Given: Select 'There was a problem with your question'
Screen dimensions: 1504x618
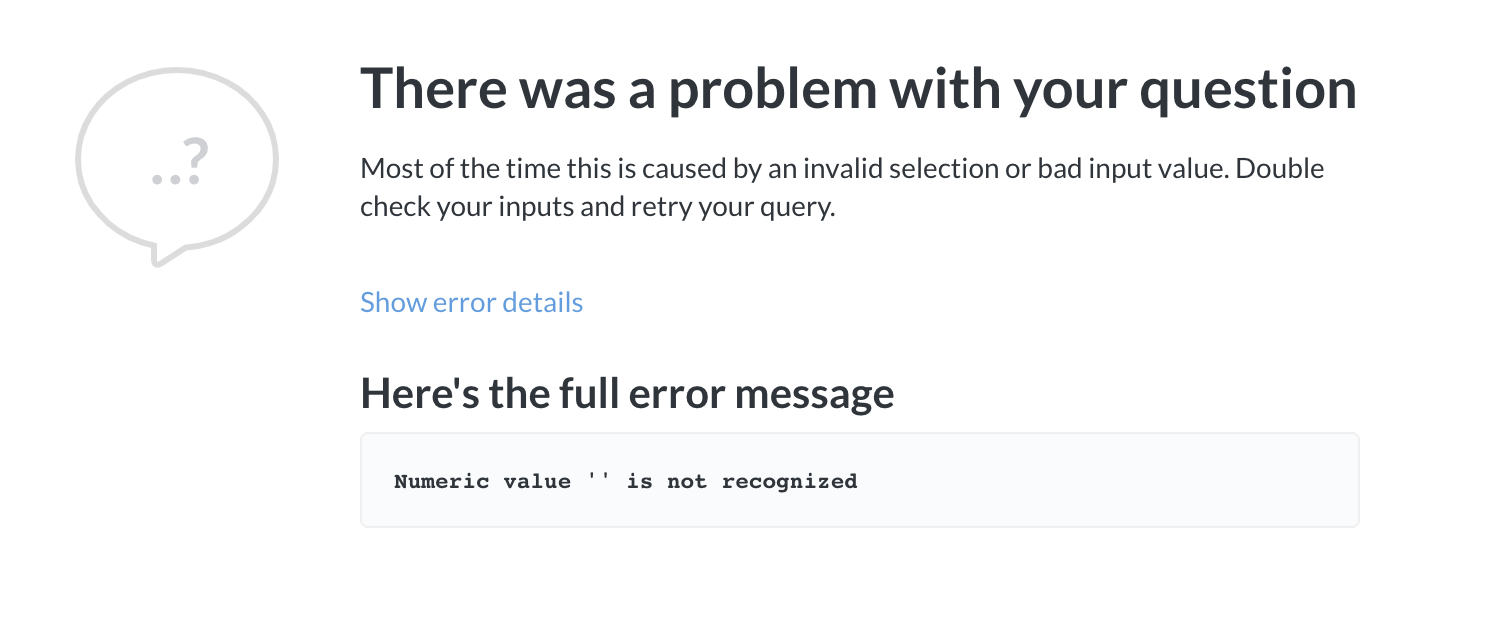Looking at the screenshot, I should pyautogui.click(x=859, y=88).
